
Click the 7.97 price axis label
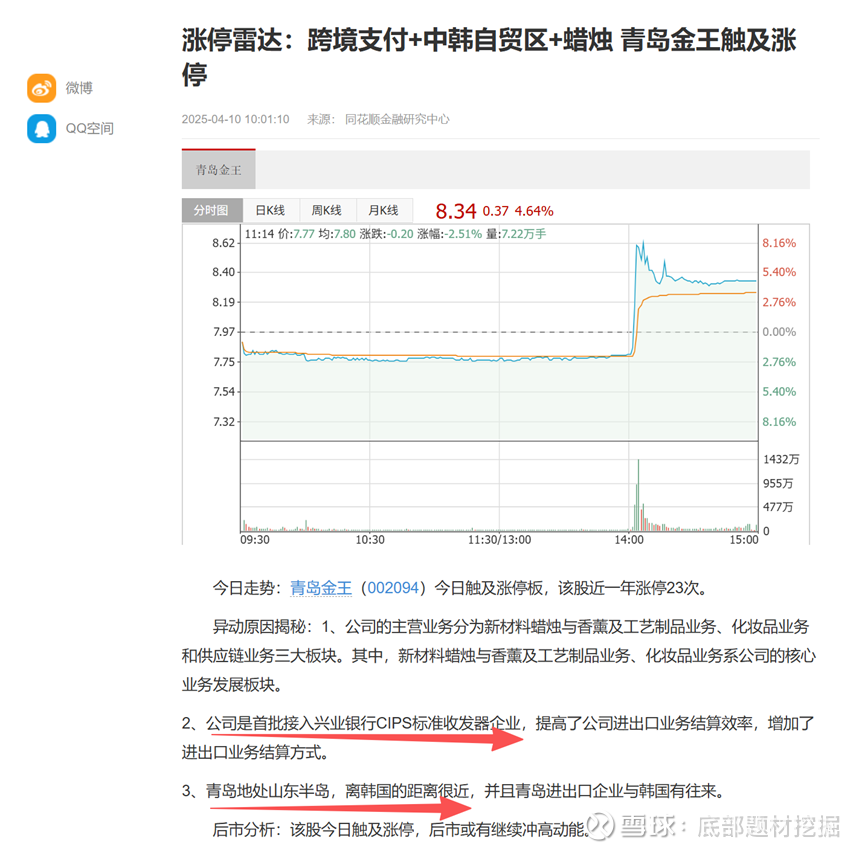223,332
